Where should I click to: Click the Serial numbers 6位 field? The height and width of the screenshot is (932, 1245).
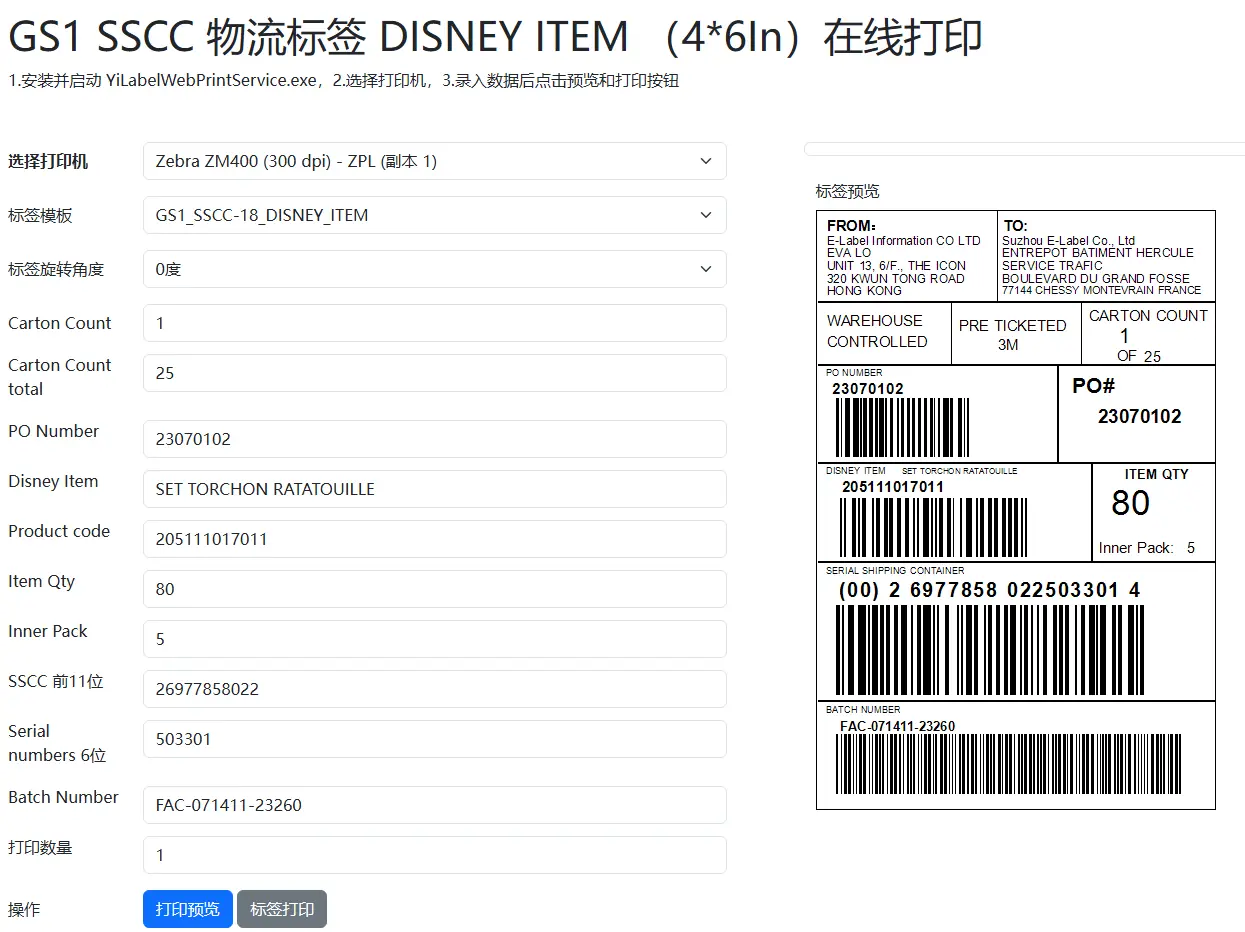tap(434, 739)
